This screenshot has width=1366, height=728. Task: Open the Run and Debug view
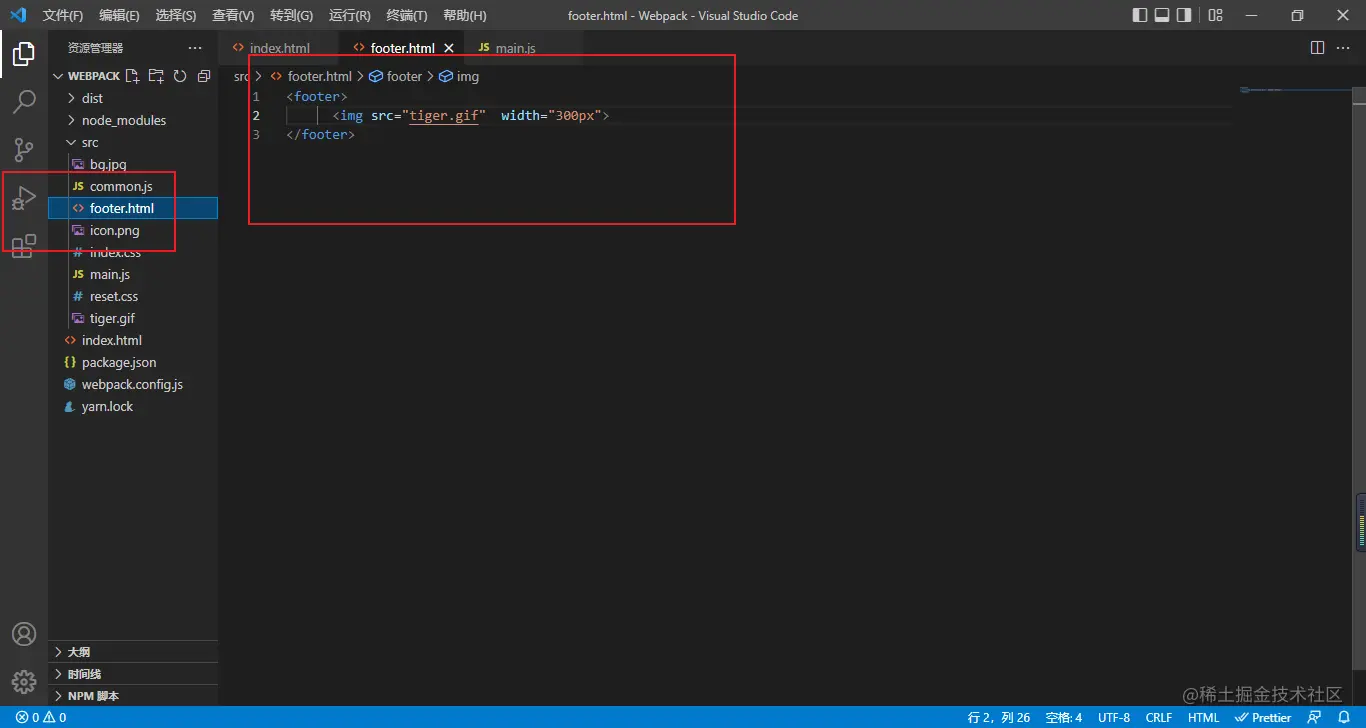click(24, 198)
